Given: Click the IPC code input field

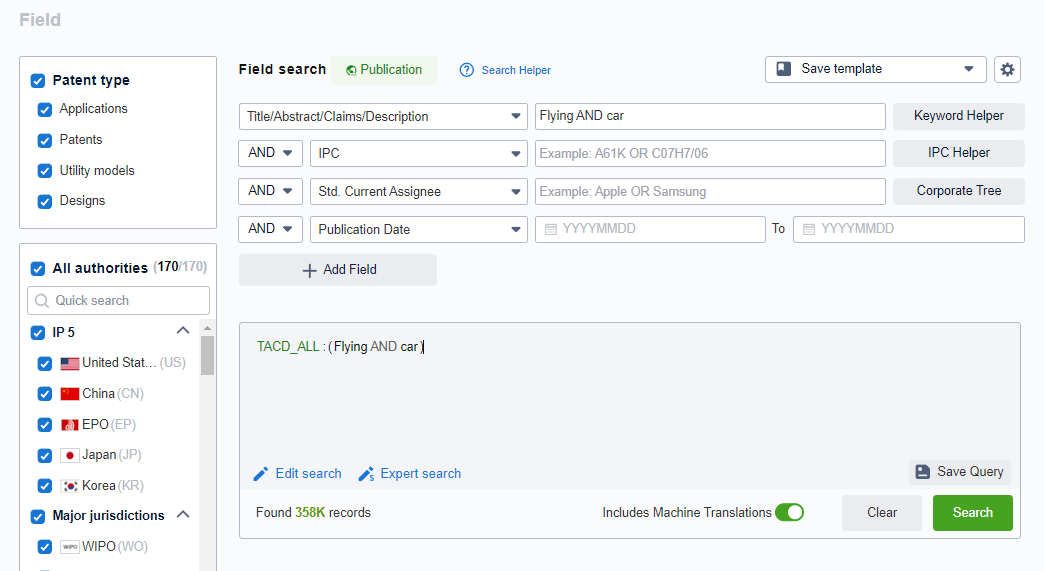Looking at the screenshot, I should point(709,153).
